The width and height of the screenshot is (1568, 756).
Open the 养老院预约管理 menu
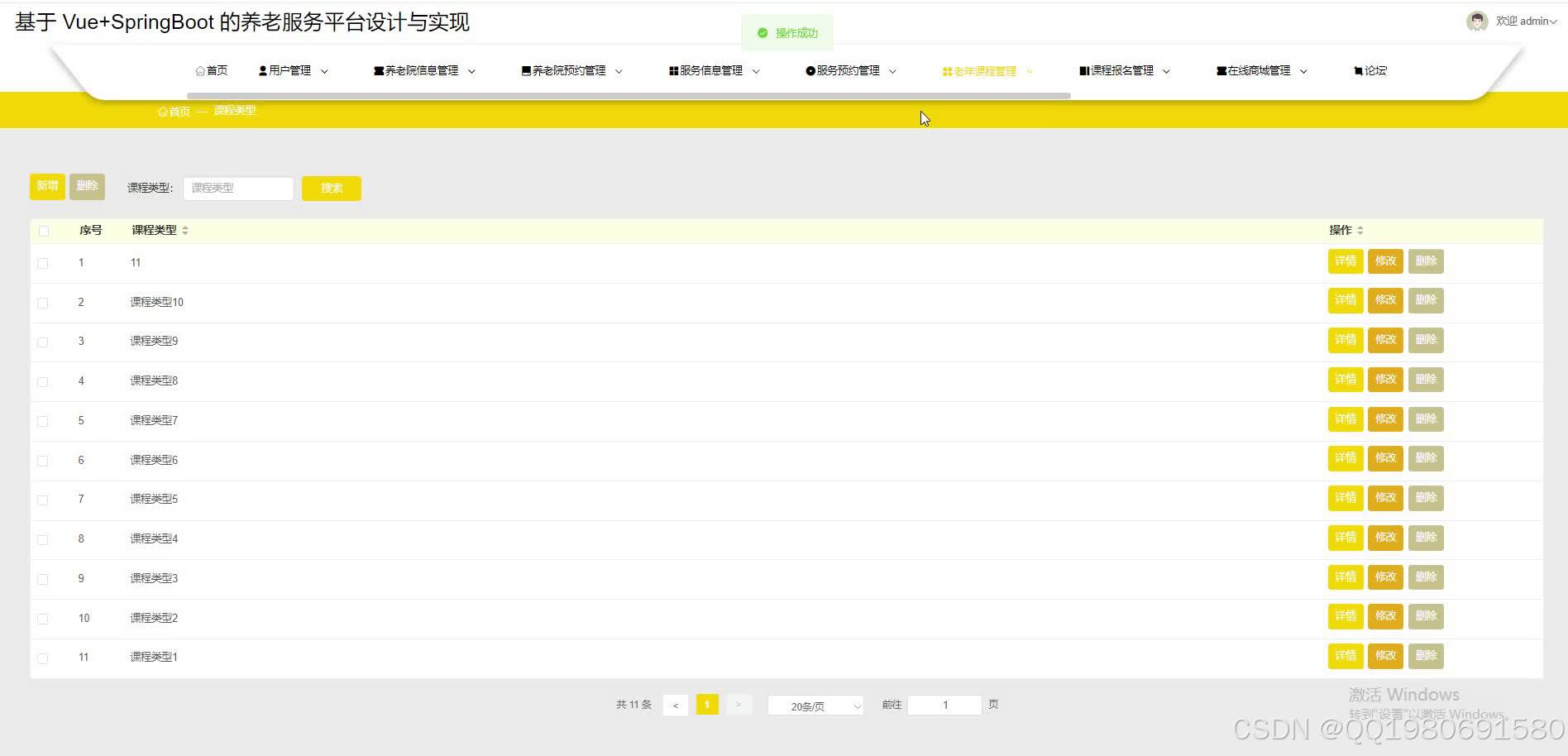tap(564, 71)
